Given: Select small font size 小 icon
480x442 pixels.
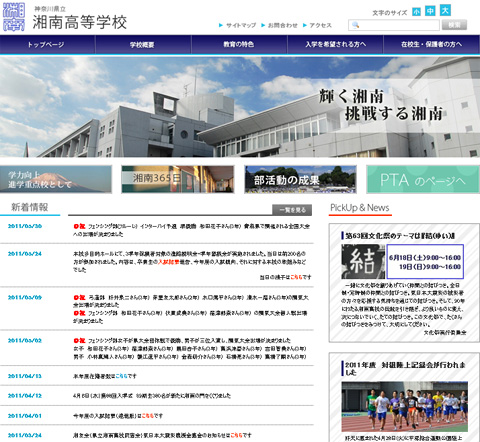Looking at the screenshot, I should point(416,12).
